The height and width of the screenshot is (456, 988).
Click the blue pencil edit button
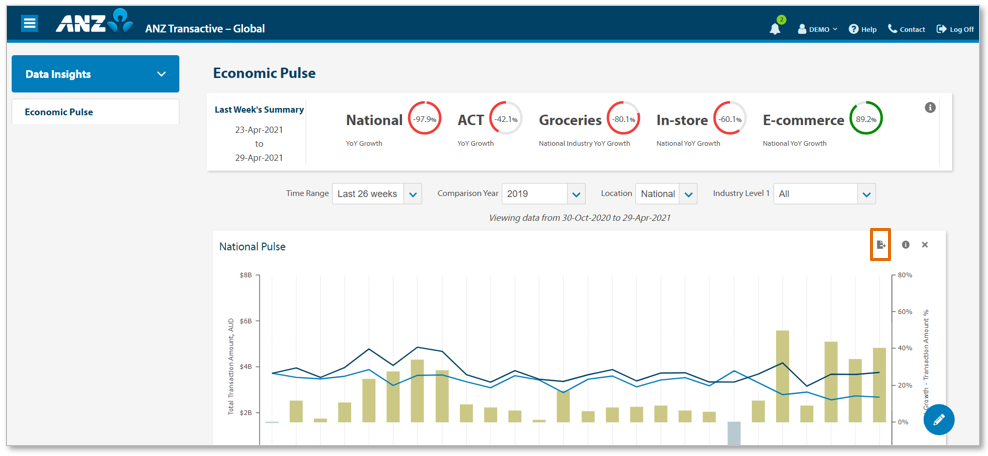pyautogui.click(x=939, y=418)
